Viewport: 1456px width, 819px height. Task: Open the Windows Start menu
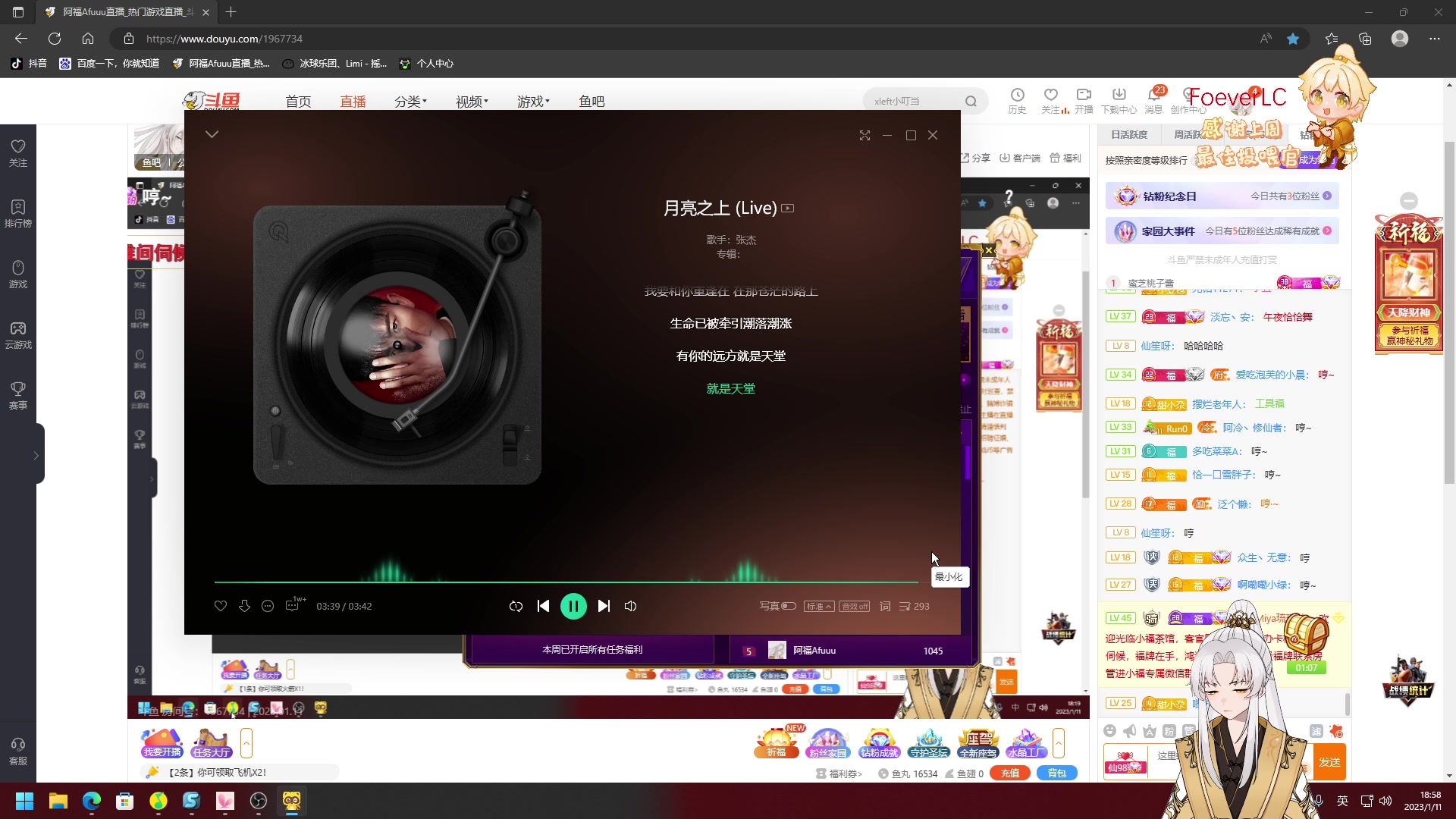coord(24,801)
